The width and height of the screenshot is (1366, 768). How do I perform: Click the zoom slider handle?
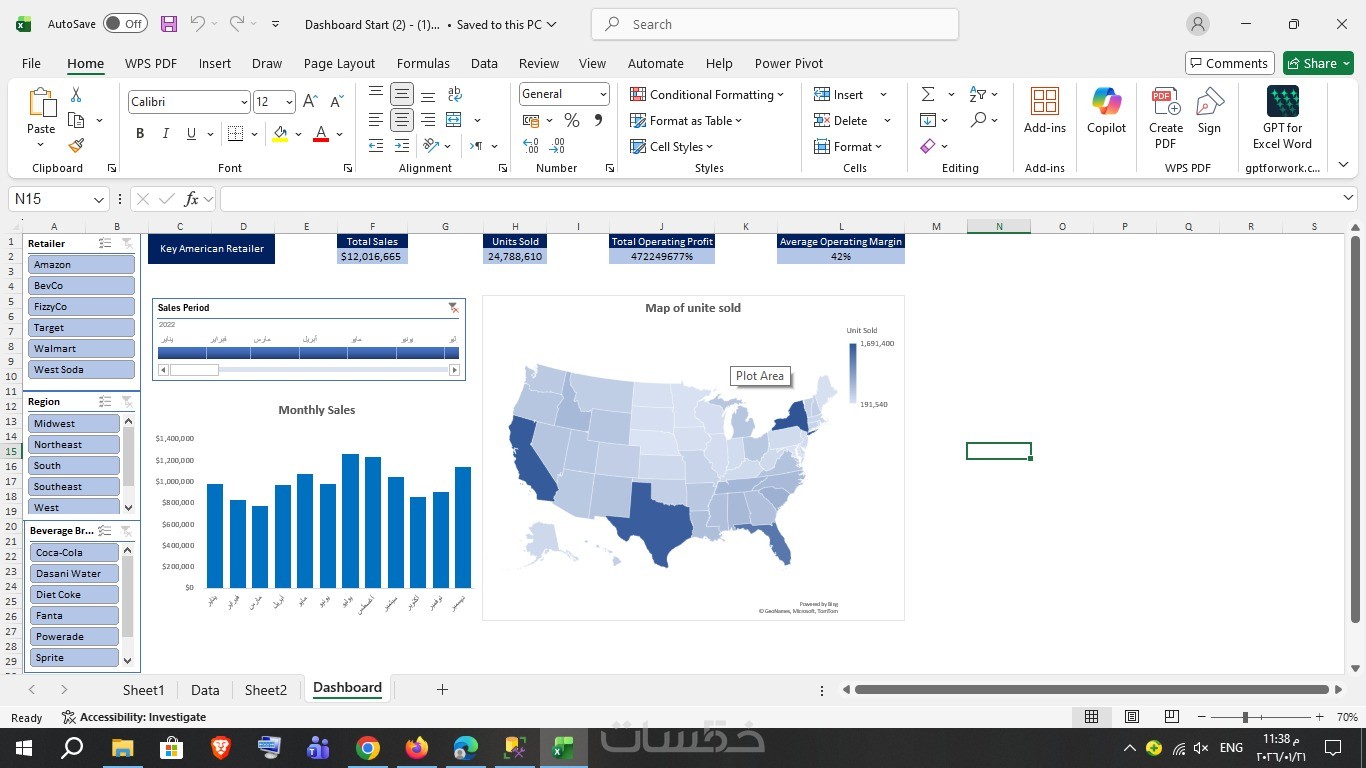(x=1245, y=717)
